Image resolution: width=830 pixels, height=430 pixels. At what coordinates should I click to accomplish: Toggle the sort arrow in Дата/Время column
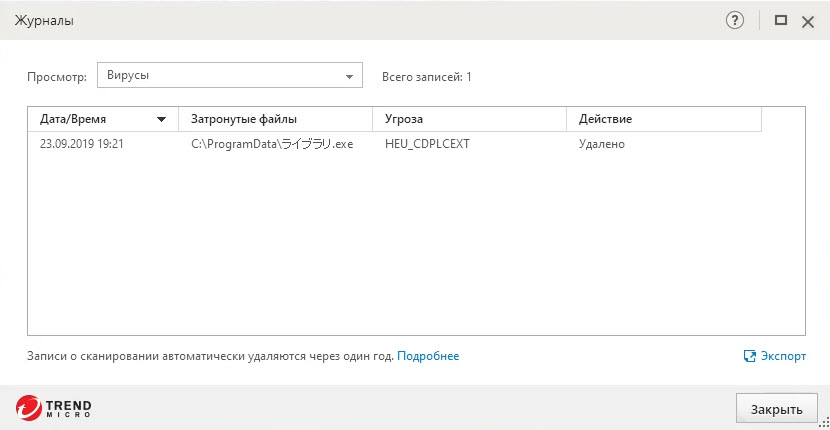(162, 120)
